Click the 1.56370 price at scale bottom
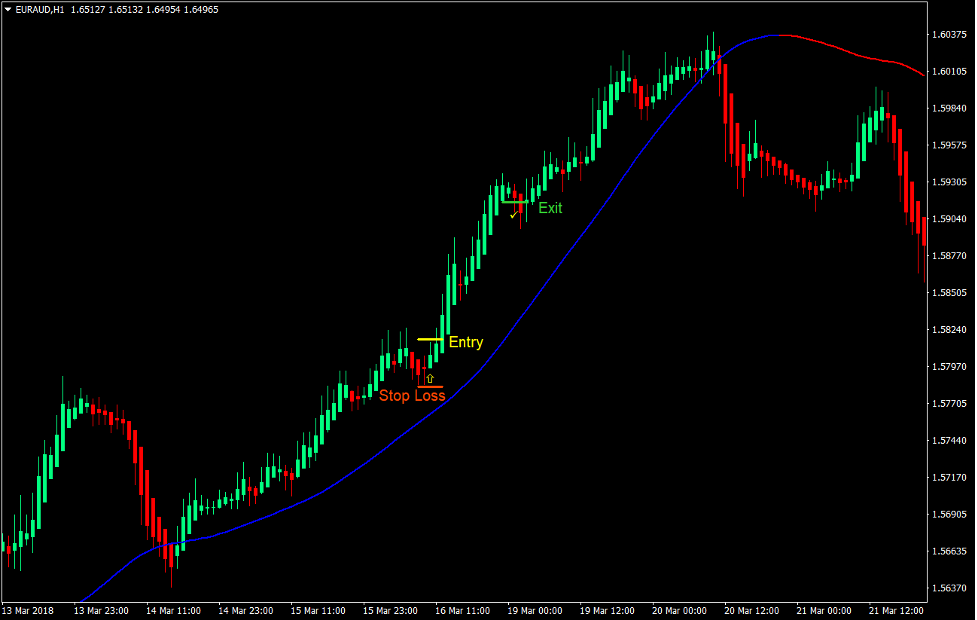 coord(948,588)
